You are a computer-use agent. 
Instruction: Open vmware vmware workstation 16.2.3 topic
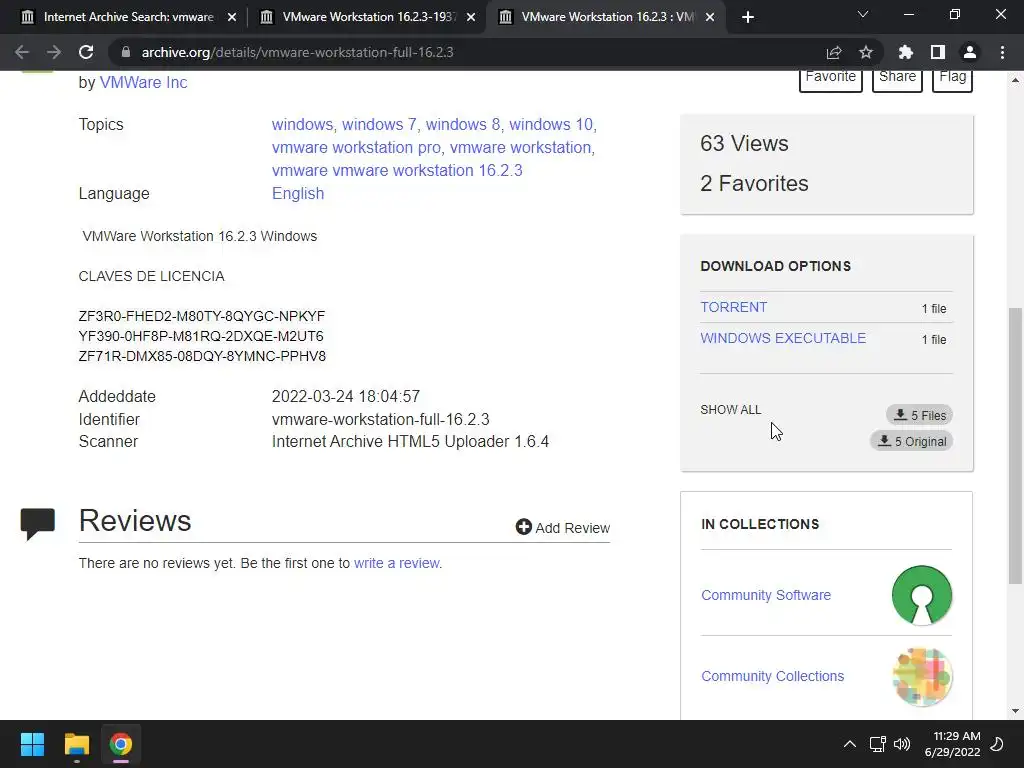(397, 170)
